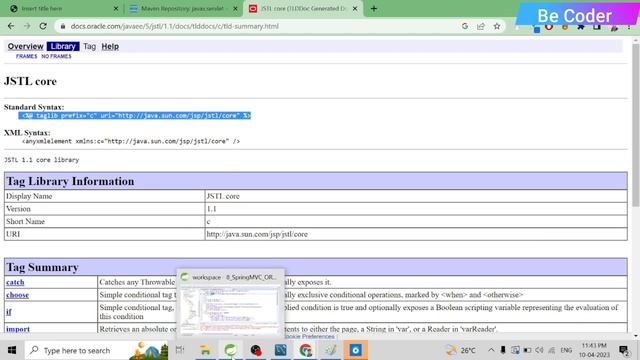Open the Windows notification center
Image resolution: width=640 pixels, height=360 pixels.
coord(624,350)
